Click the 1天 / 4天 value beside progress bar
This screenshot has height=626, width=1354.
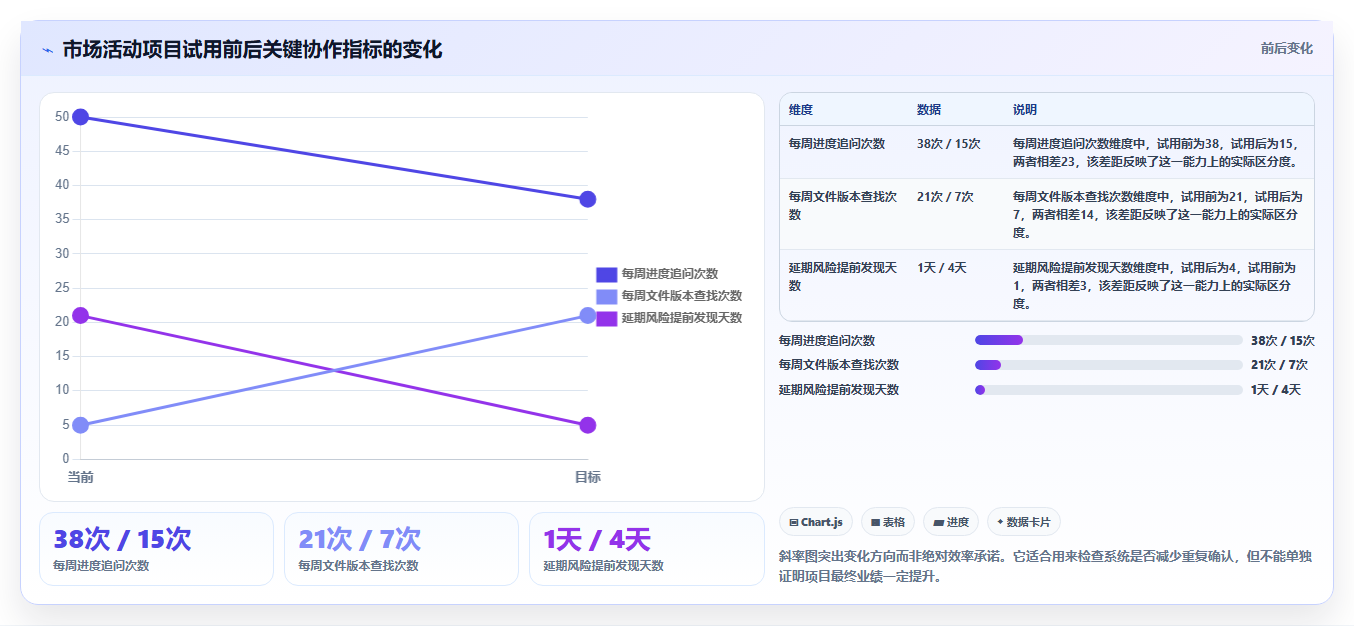pyautogui.click(x=1276, y=390)
